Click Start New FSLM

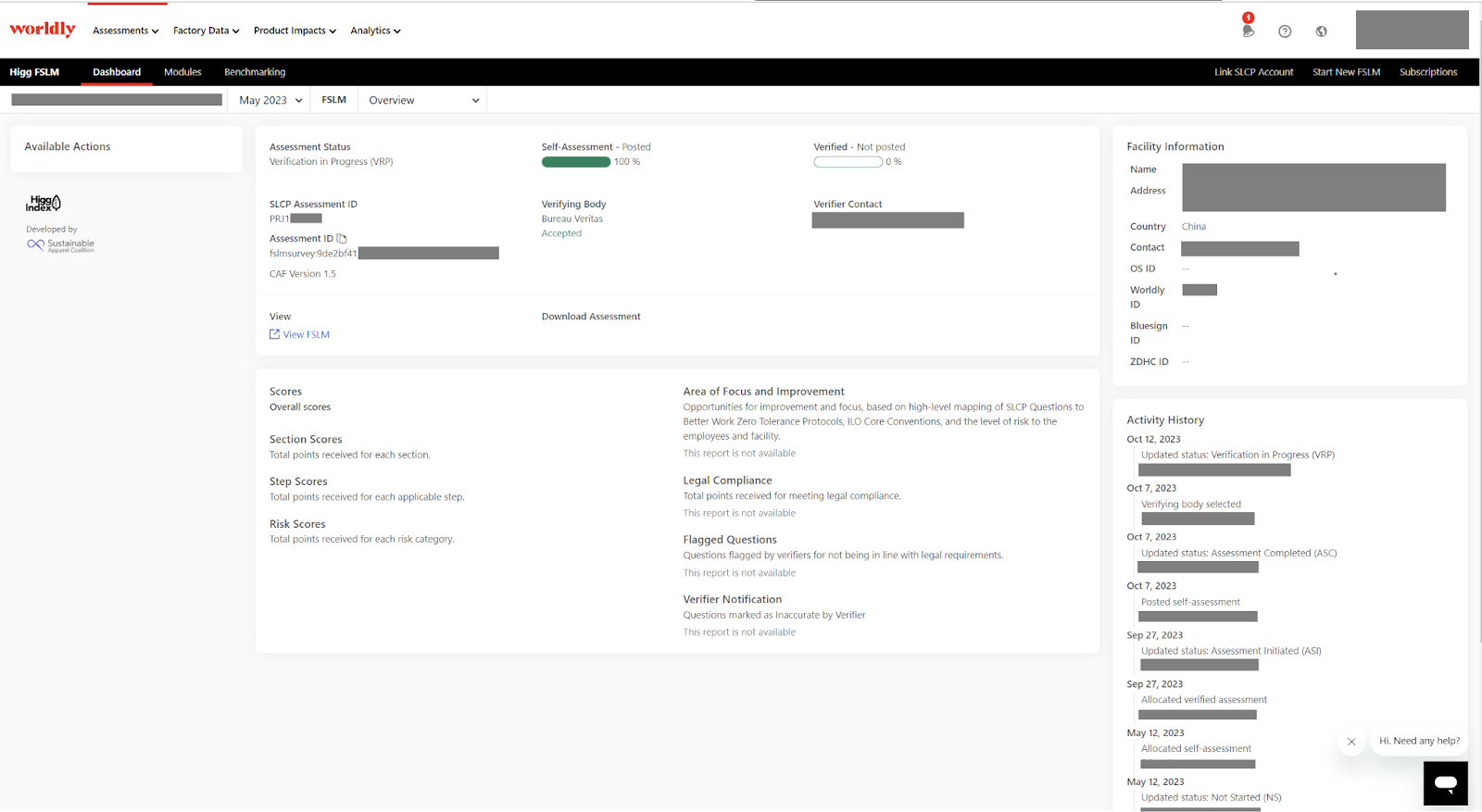pyautogui.click(x=1346, y=72)
